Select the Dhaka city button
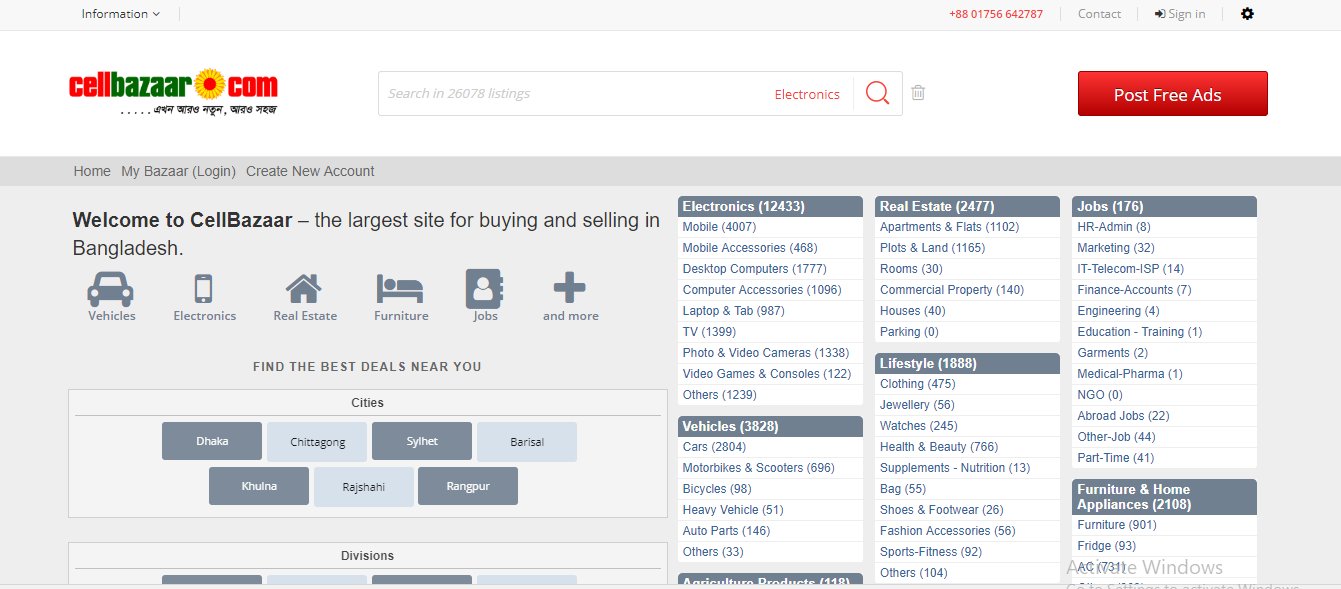1341x589 pixels. click(x=212, y=441)
